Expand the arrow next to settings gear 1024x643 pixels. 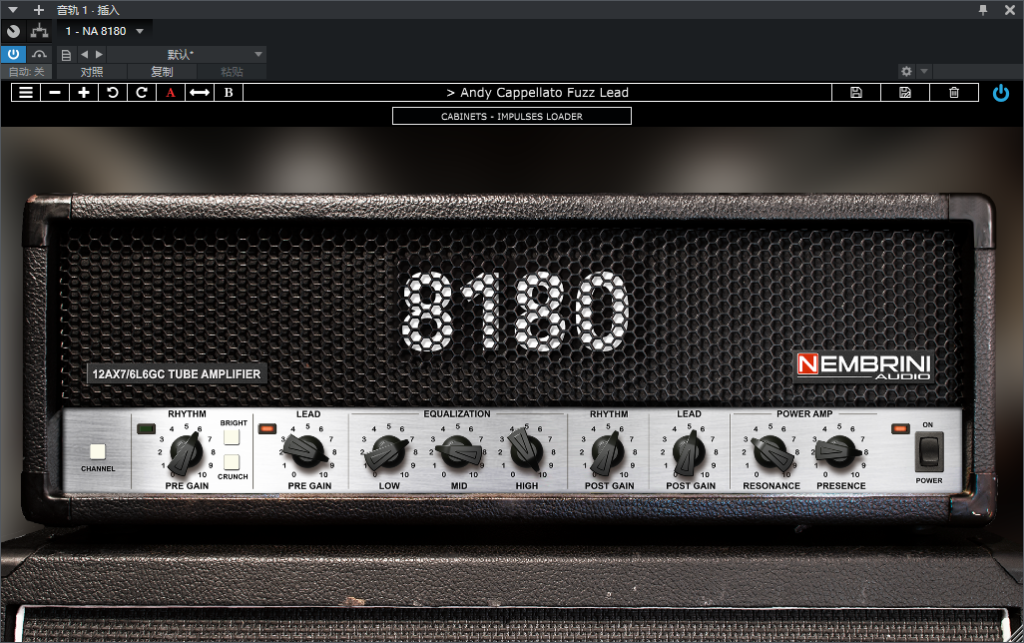[924, 71]
